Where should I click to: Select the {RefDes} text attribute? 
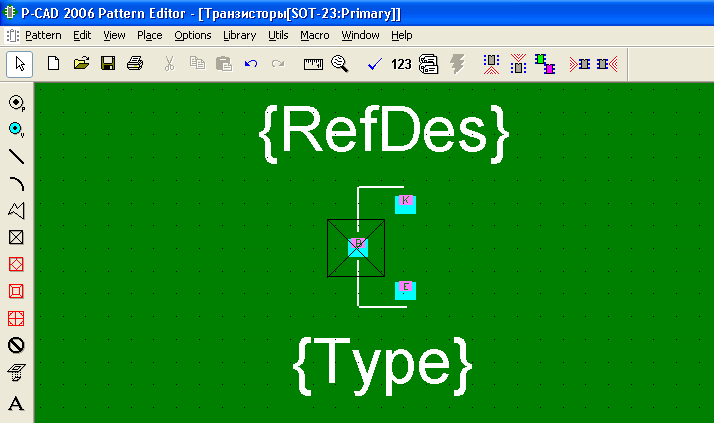pos(383,134)
